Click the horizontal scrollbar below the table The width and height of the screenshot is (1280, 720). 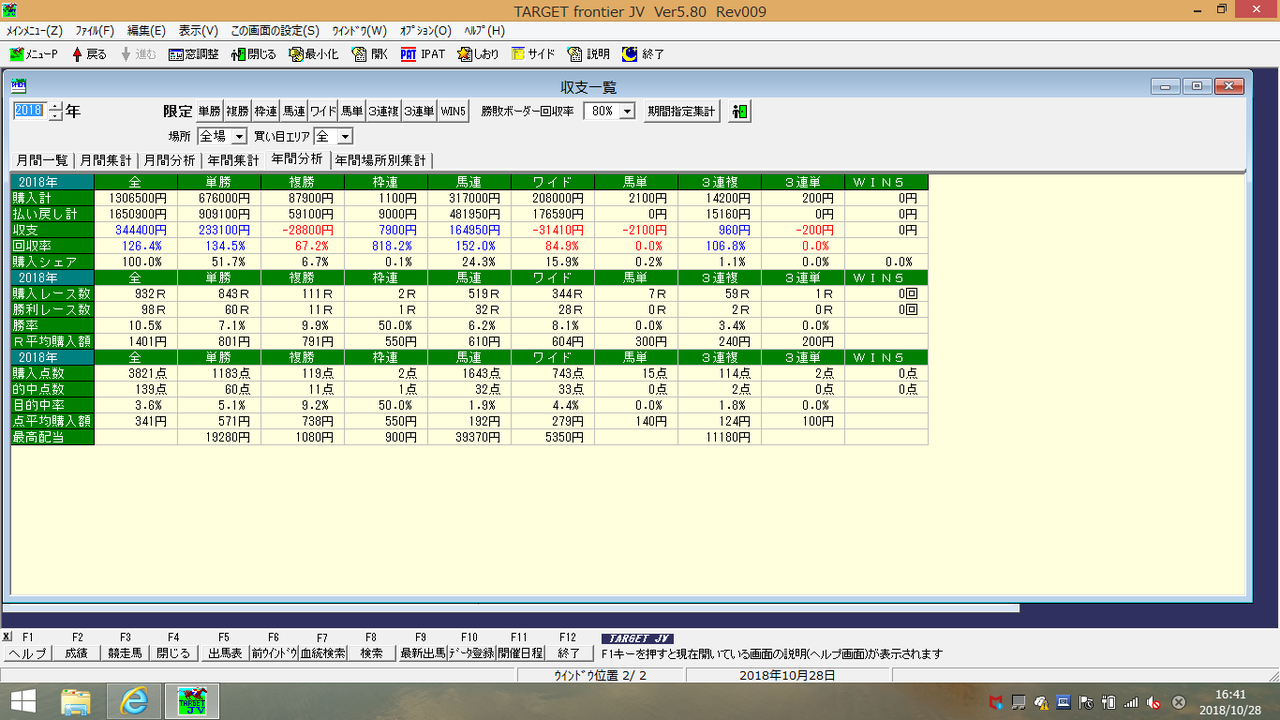tap(510, 608)
